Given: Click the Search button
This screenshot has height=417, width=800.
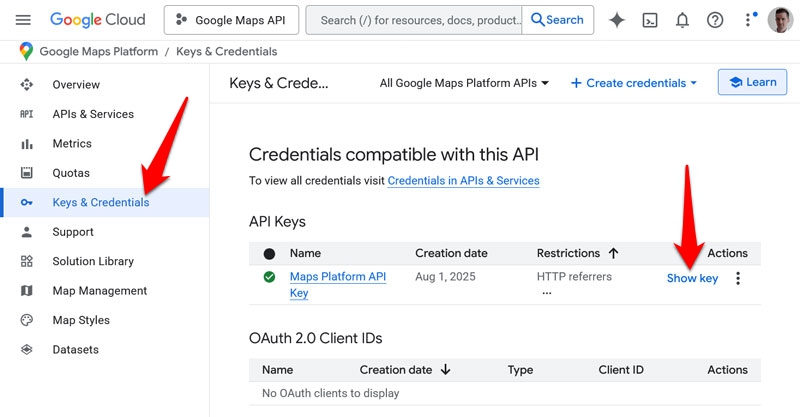Looking at the screenshot, I should tap(558, 20).
